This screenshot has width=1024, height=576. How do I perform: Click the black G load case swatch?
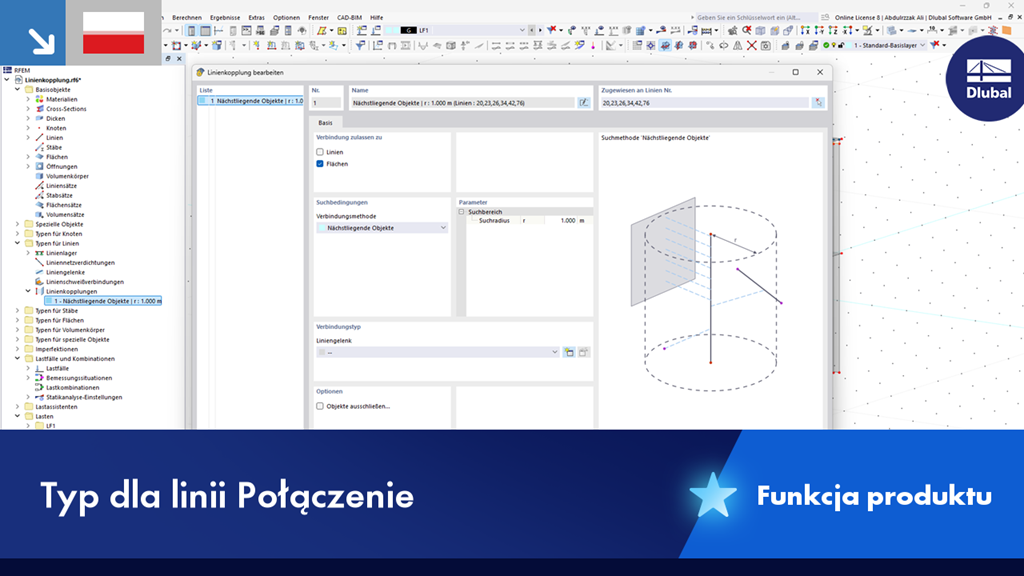(x=409, y=31)
